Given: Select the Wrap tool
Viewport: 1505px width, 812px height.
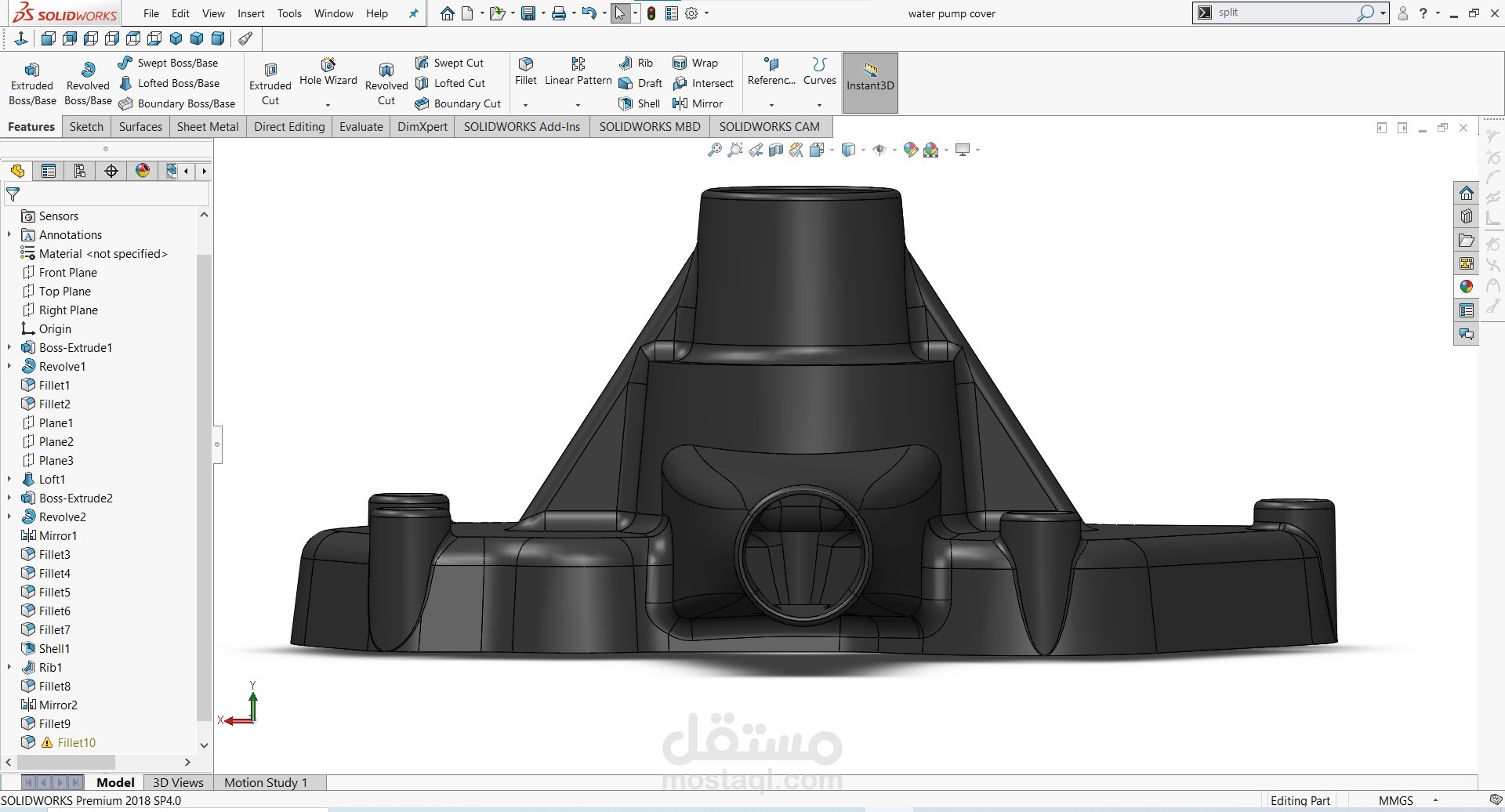Looking at the screenshot, I should click(x=695, y=63).
